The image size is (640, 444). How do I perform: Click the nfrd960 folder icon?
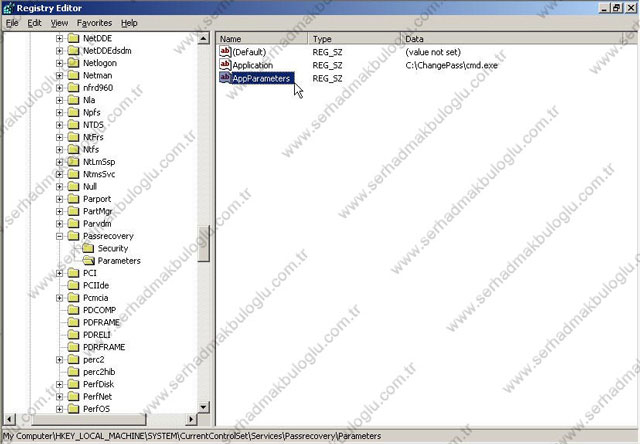click(73, 88)
